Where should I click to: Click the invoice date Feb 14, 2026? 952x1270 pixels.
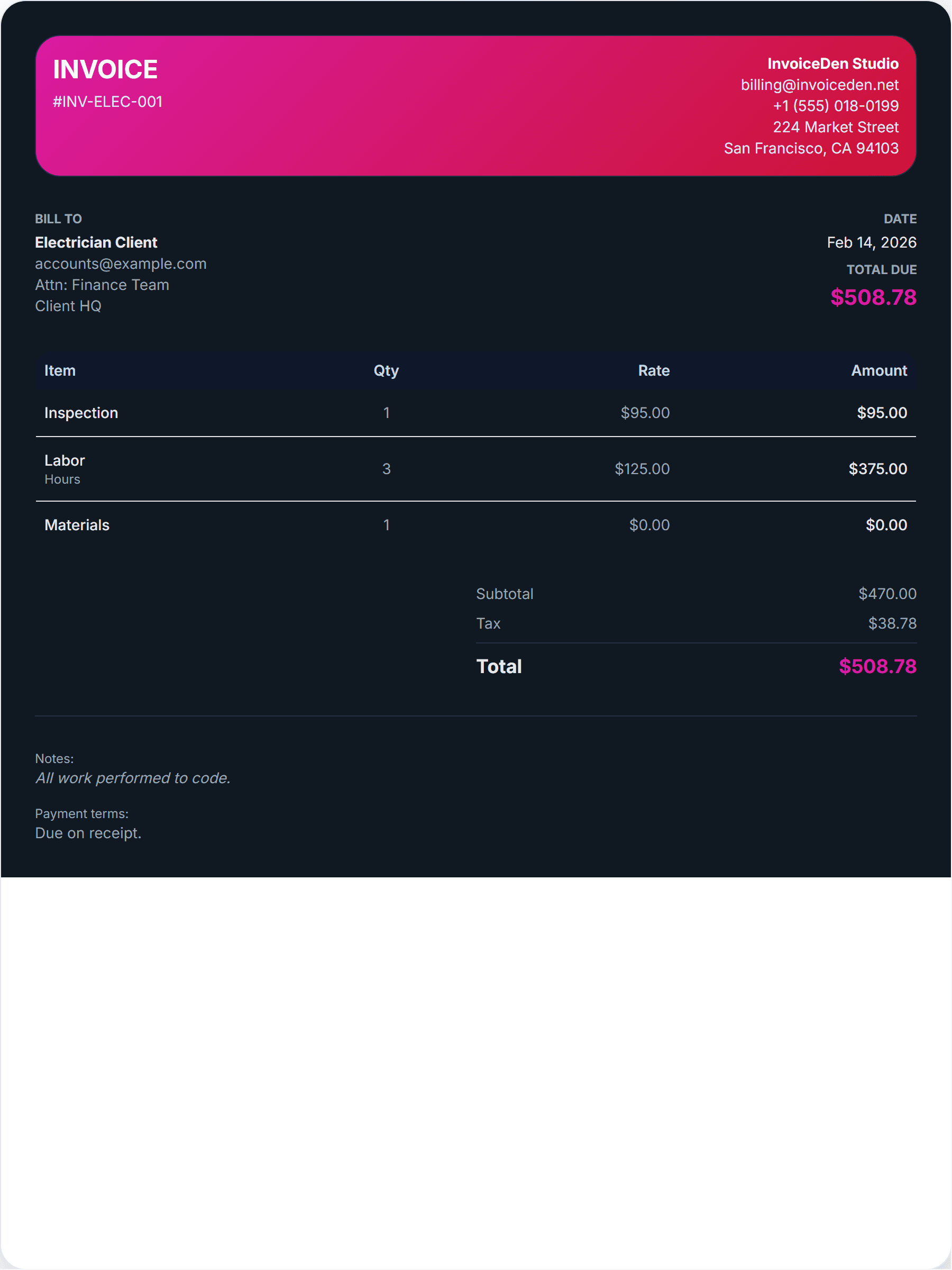point(871,242)
